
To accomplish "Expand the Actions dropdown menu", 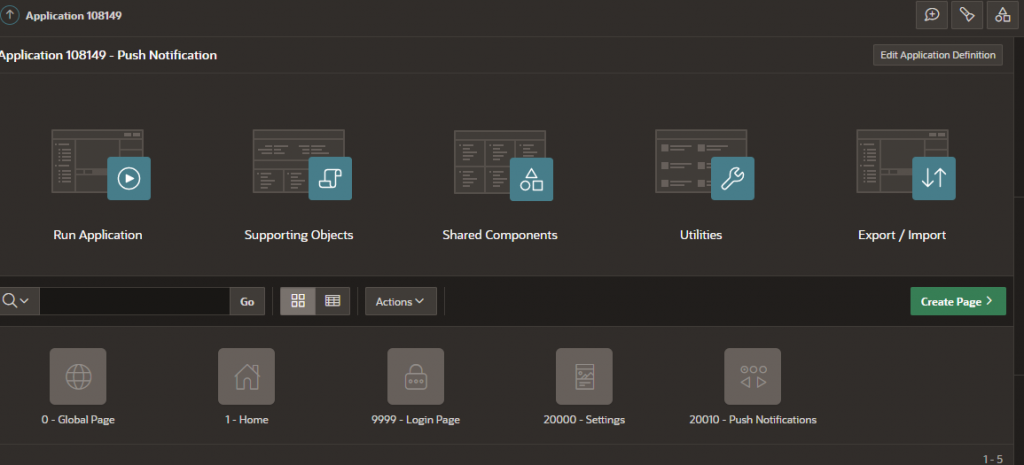I will click(400, 301).
